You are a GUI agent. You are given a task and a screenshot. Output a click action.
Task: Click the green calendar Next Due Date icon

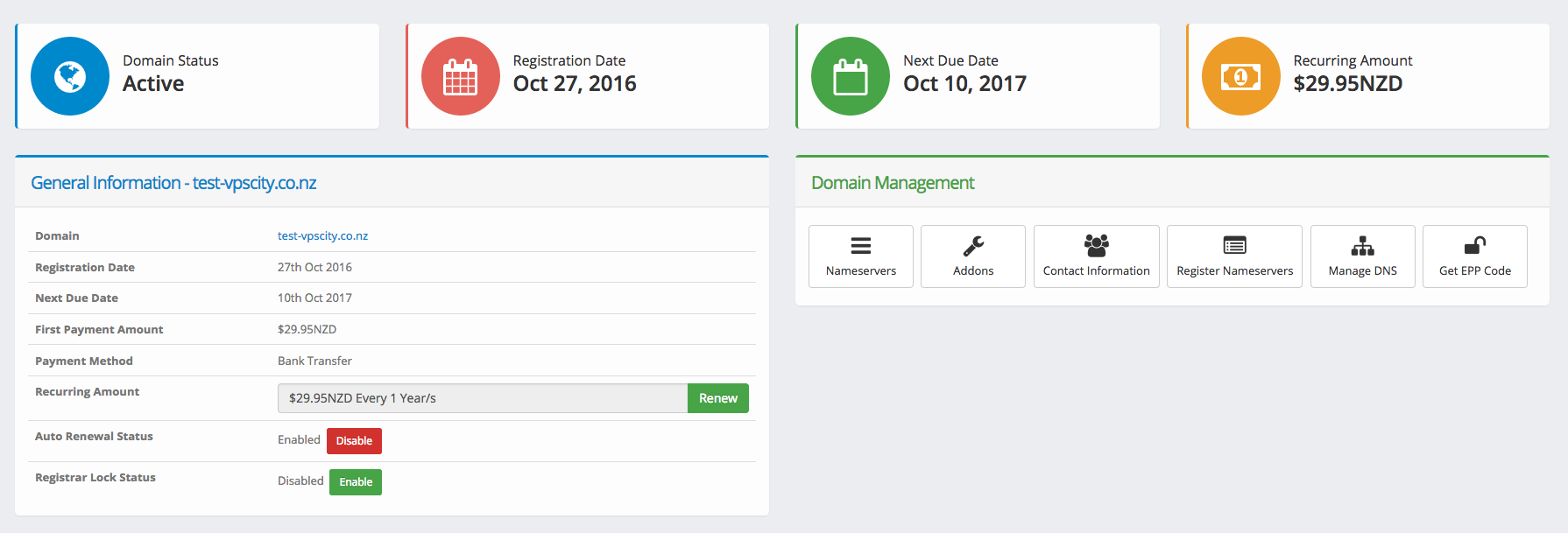click(x=850, y=76)
